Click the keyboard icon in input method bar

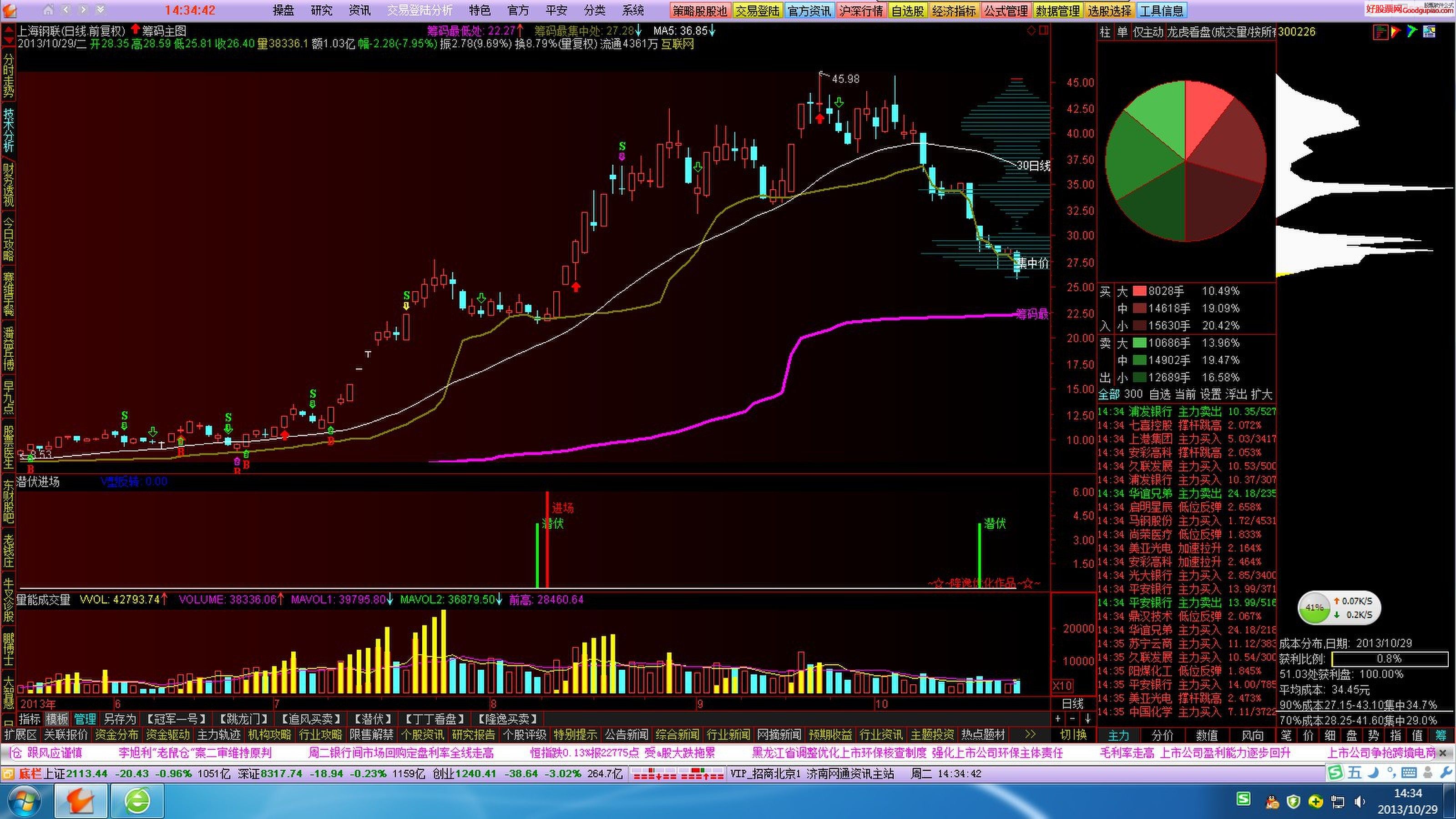click(x=1409, y=773)
